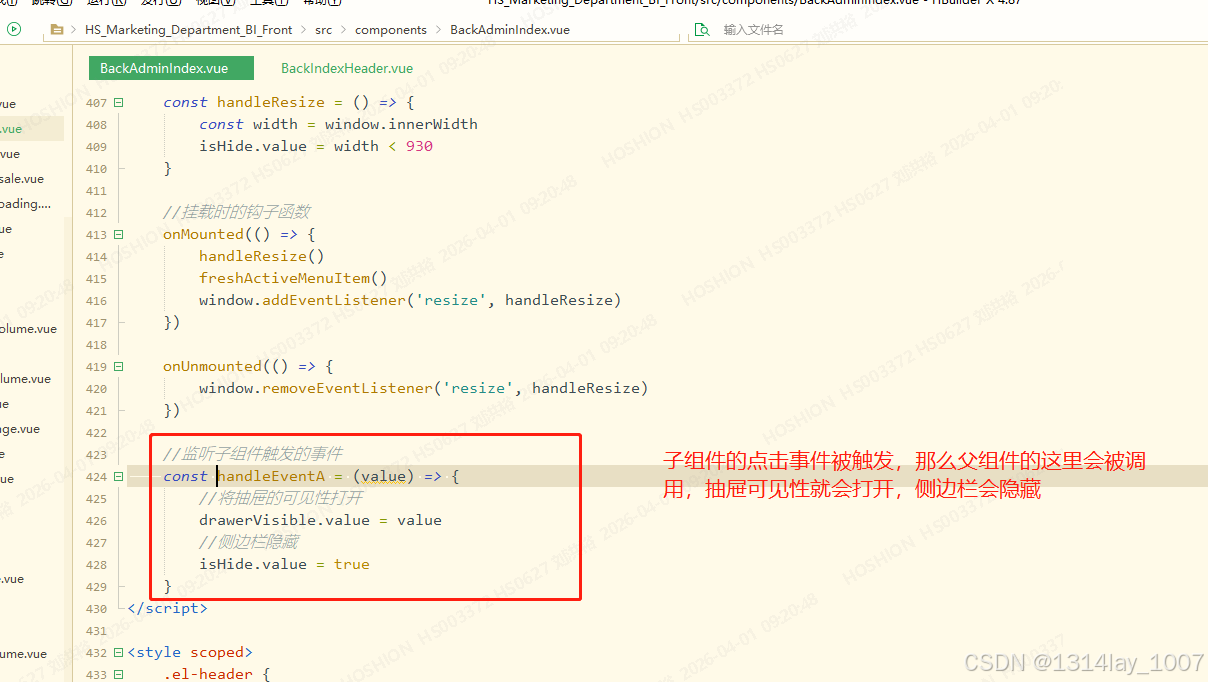Click the '.el-header {' selector line
The image size is (1208, 682).
pos(217,674)
